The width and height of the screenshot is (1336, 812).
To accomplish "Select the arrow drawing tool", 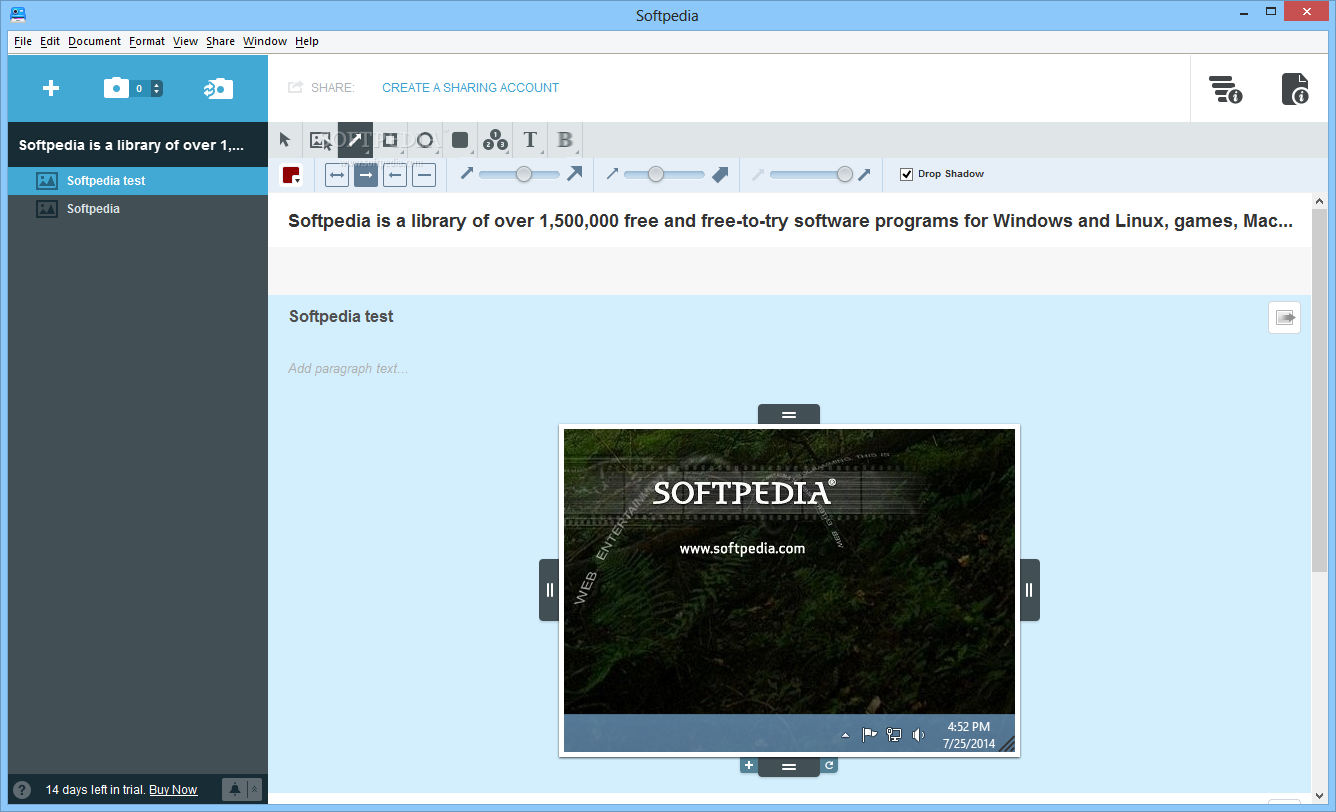I will click(x=355, y=140).
